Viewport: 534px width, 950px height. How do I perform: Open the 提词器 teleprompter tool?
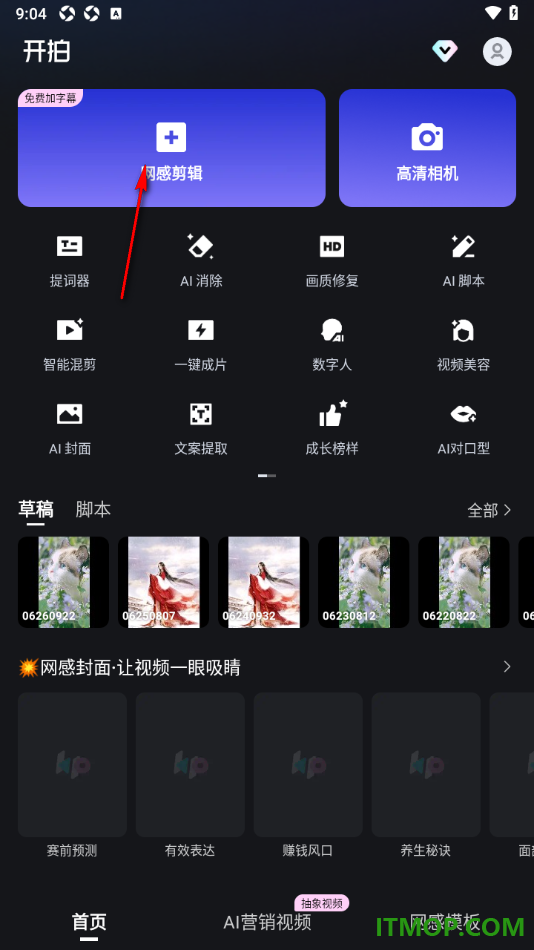pos(70,261)
